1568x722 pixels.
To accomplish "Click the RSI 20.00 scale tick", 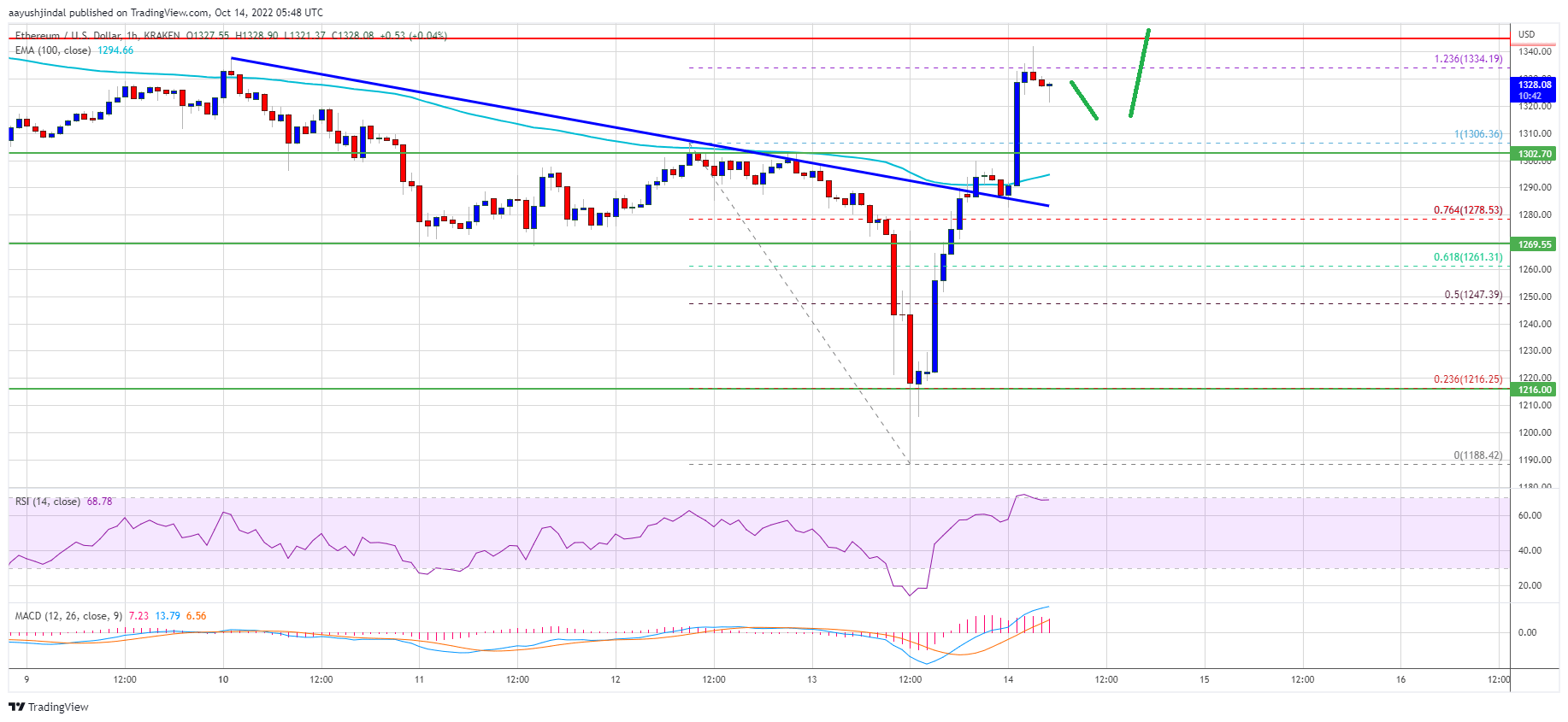I will (x=1530, y=586).
